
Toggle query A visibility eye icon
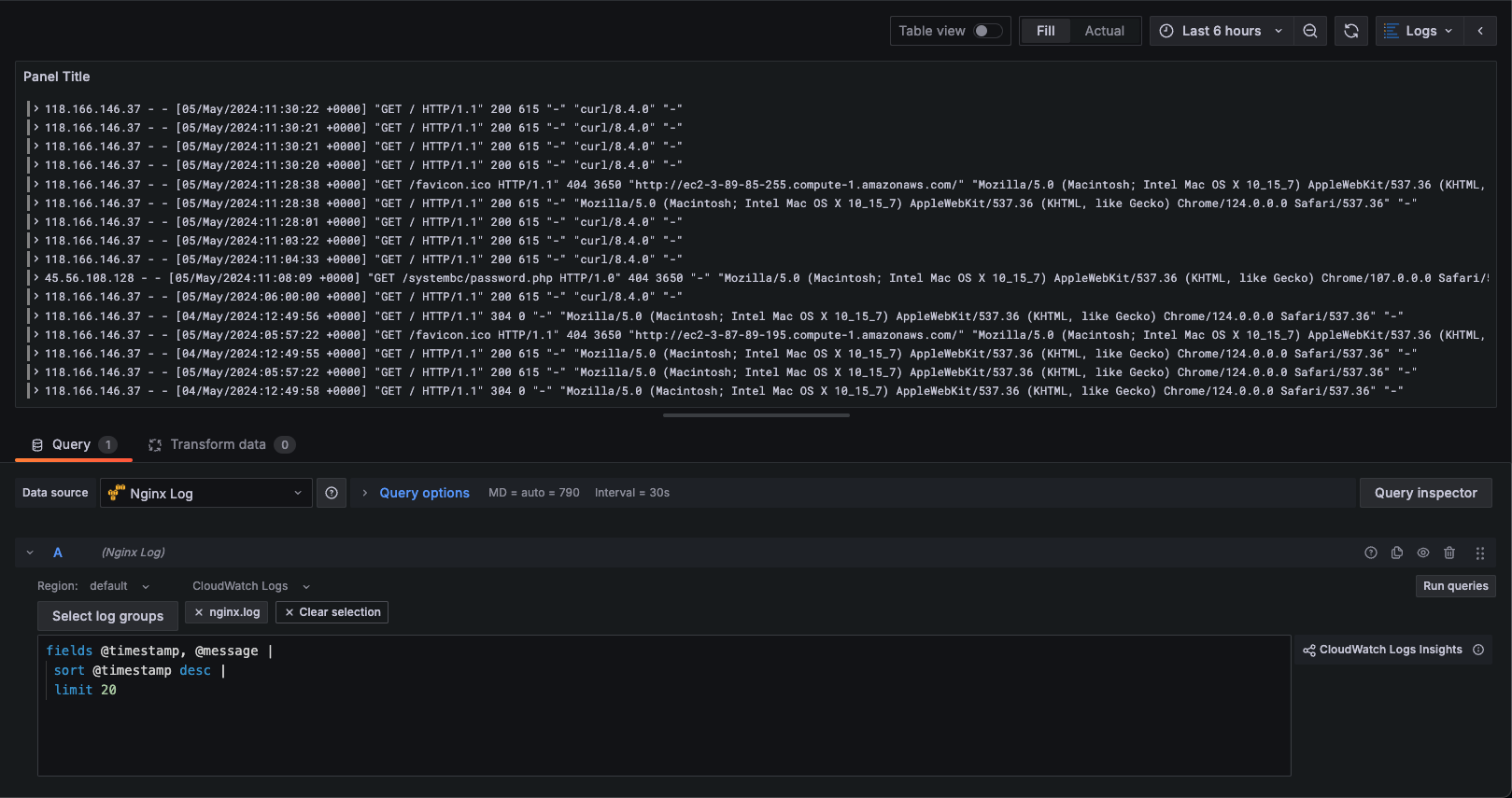pyautogui.click(x=1423, y=553)
